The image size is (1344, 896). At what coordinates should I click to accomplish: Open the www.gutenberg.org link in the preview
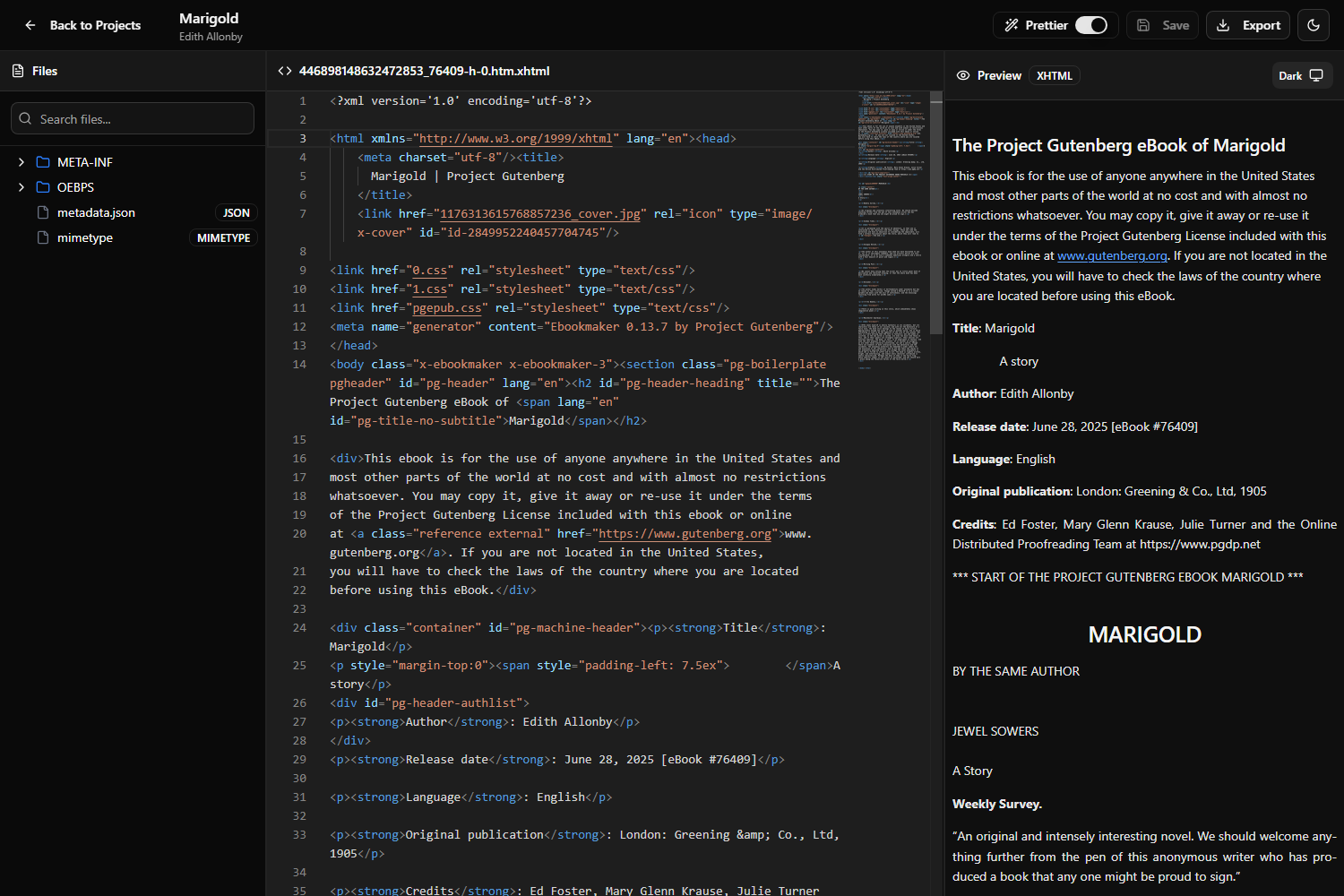[x=1112, y=255]
